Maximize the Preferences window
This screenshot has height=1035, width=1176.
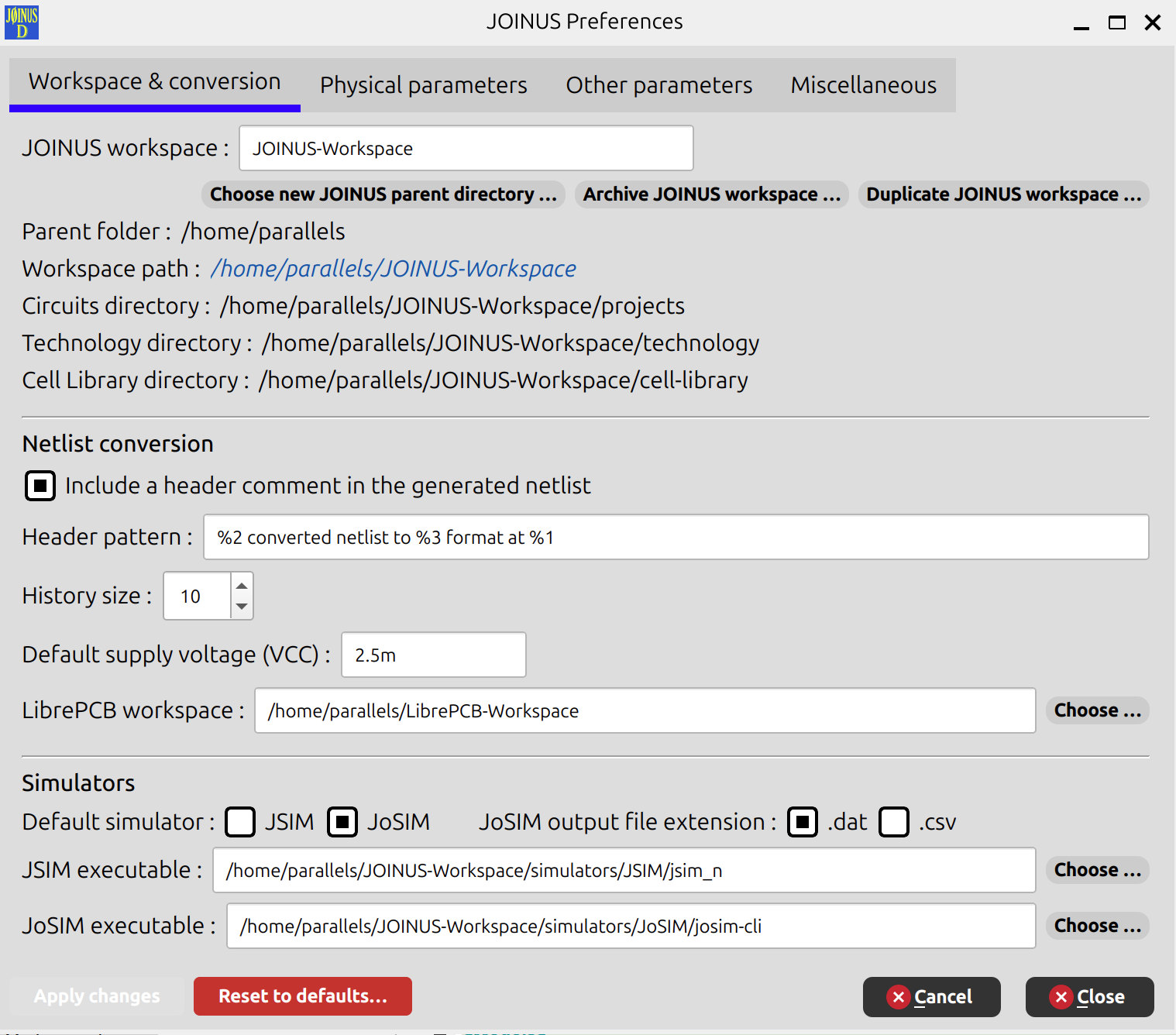pyautogui.click(x=1117, y=22)
